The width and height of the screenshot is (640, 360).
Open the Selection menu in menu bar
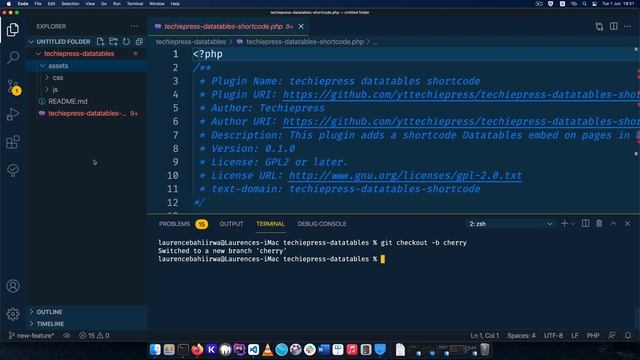[x=70, y=4]
